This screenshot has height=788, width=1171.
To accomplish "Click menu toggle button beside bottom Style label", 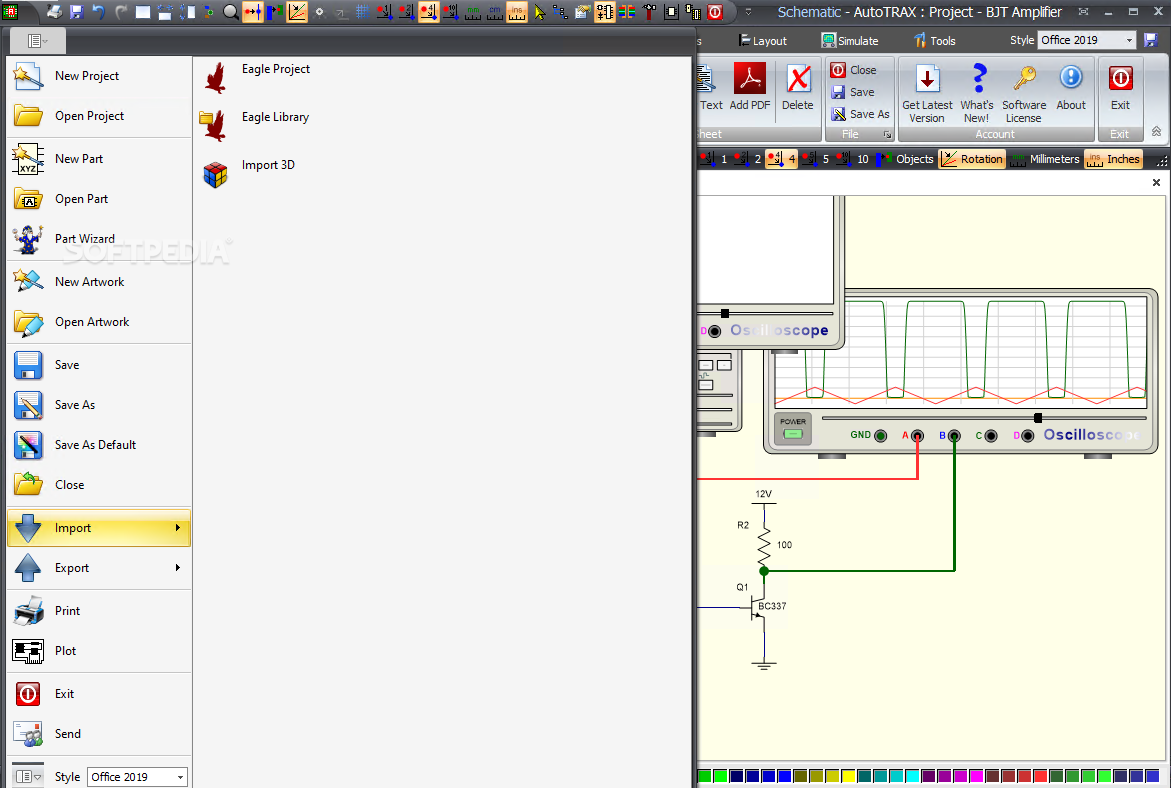I will [x=28, y=777].
